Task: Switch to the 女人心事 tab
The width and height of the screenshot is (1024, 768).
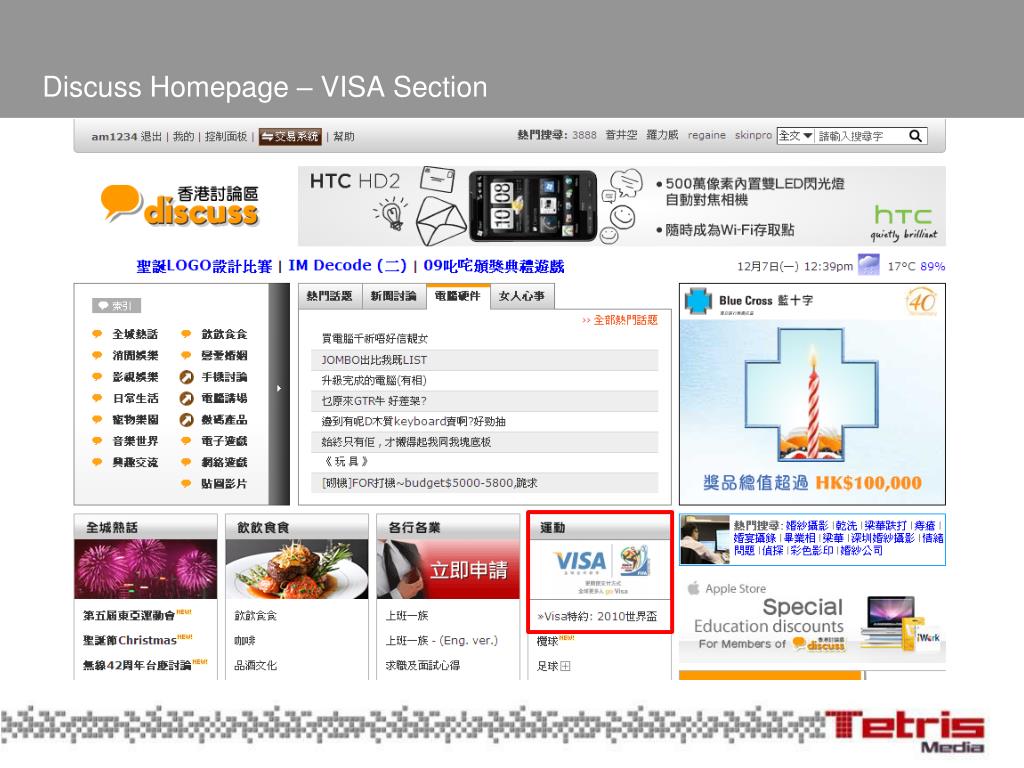Action: point(521,296)
